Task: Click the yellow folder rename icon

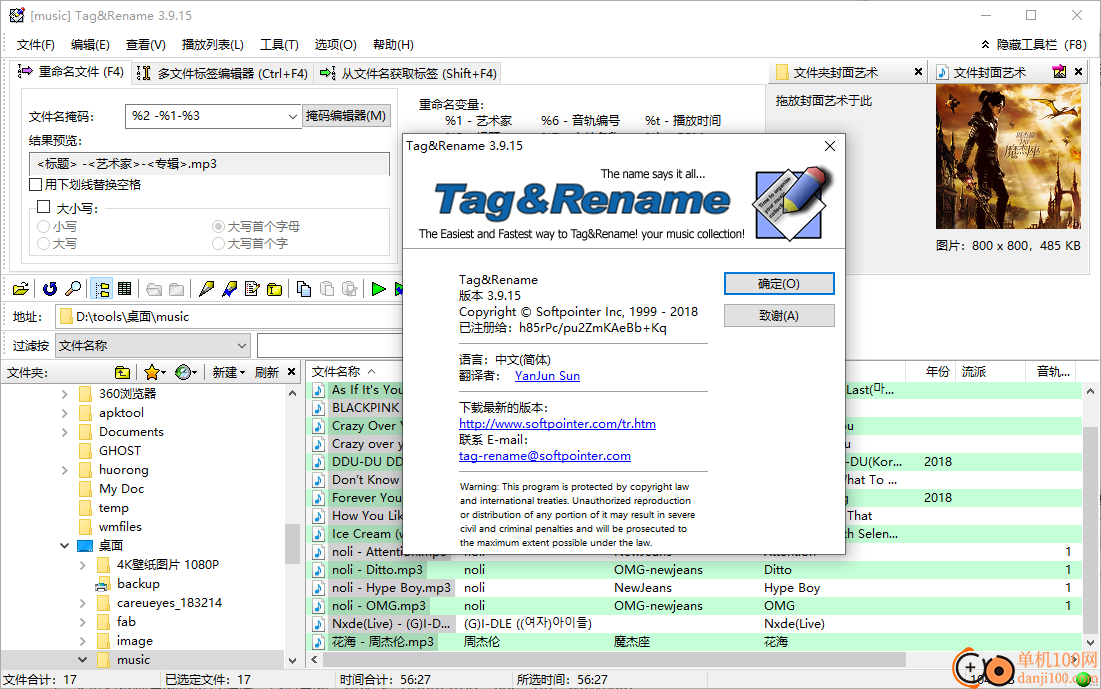Action: [x=275, y=289]
